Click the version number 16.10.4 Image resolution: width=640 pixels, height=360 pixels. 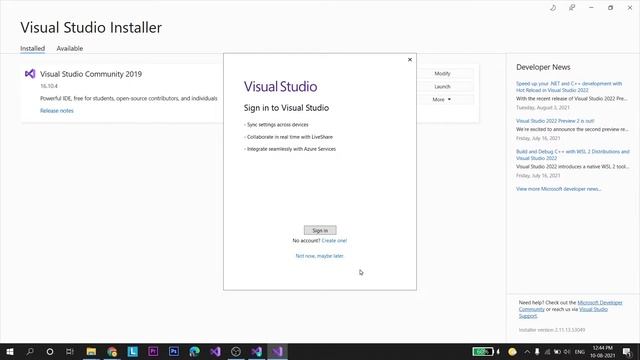pyautogui.click(x=49, y=86)
